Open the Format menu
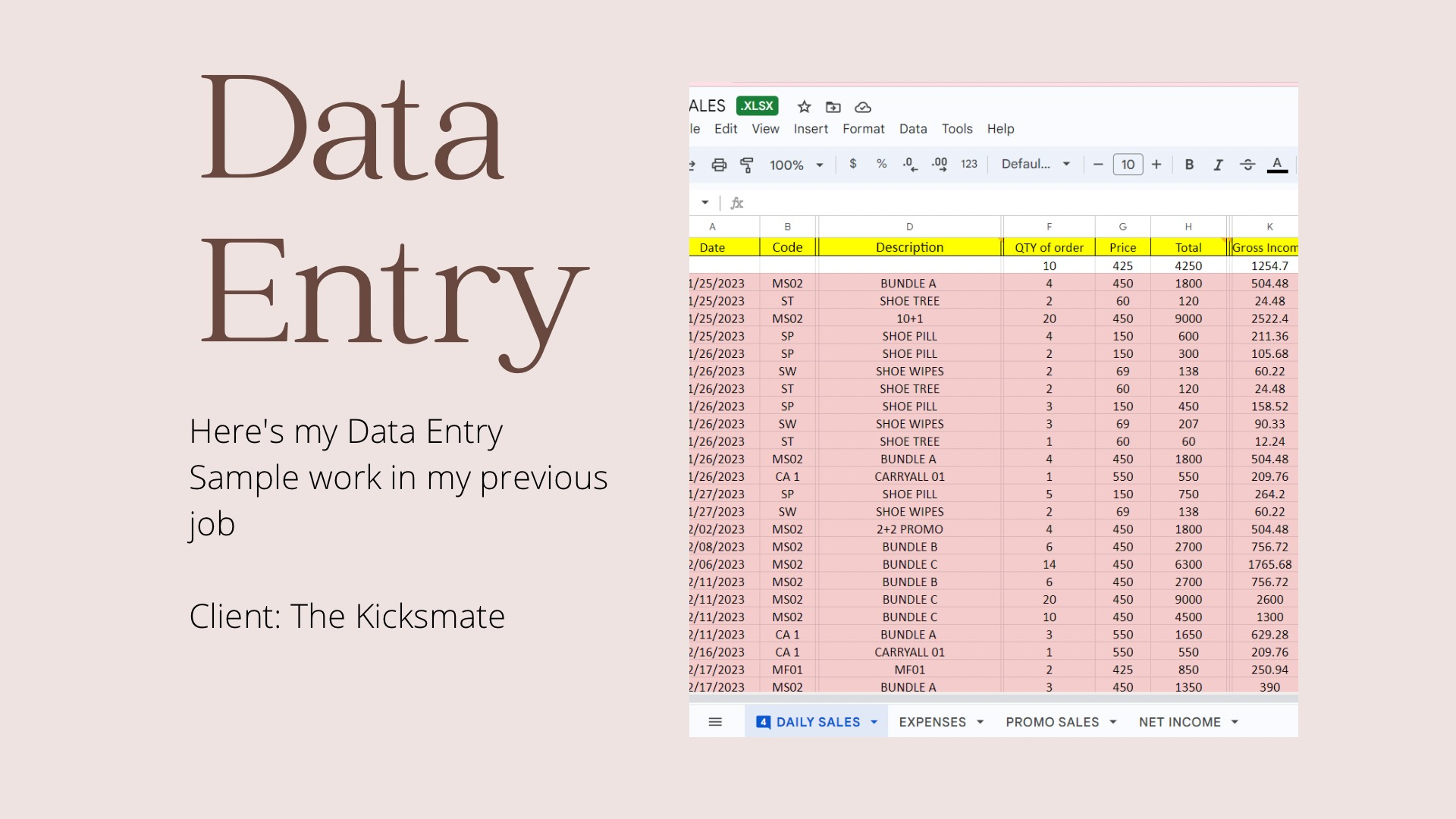The height and width of the screenshot is (819, 1456). 863,129
